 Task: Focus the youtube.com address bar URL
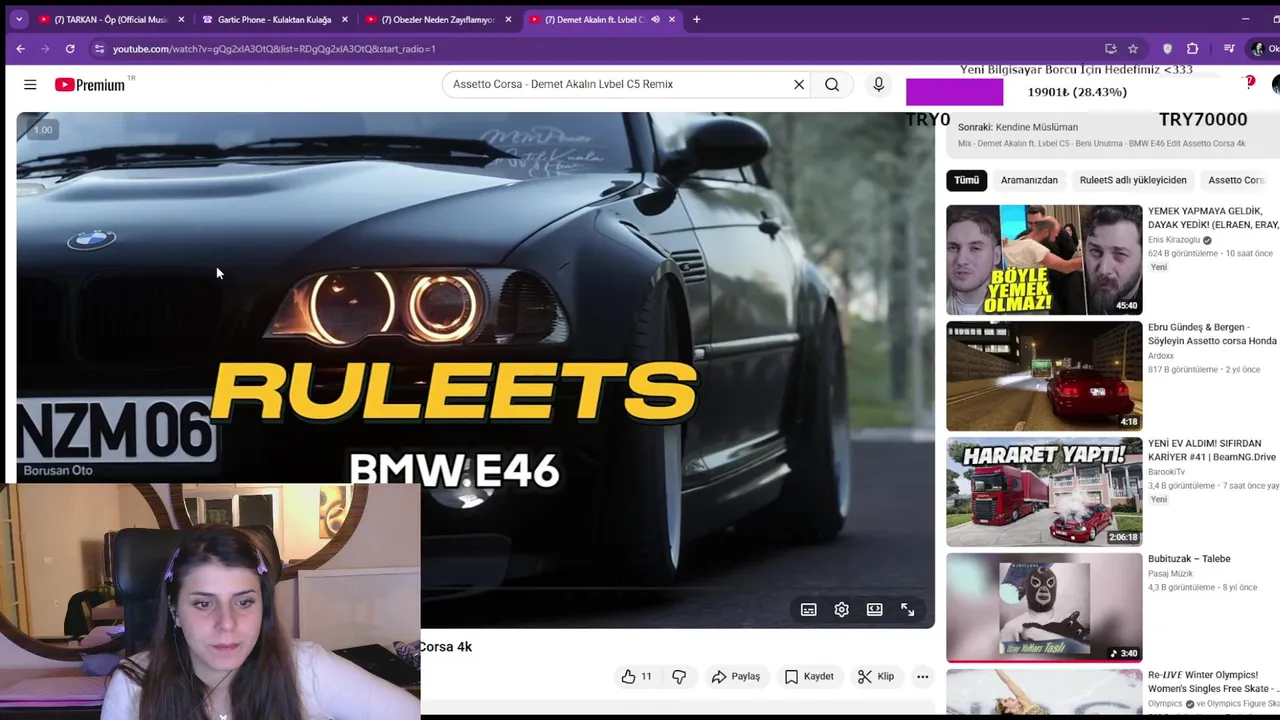click(274, 48)
